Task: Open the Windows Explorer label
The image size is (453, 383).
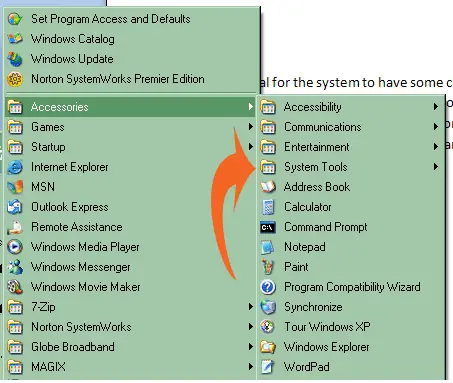Action: (327, 347)
